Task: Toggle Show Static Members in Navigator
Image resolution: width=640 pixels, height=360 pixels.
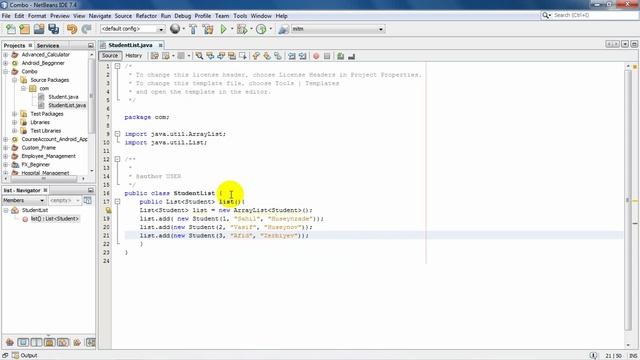Action: point(36,342)
